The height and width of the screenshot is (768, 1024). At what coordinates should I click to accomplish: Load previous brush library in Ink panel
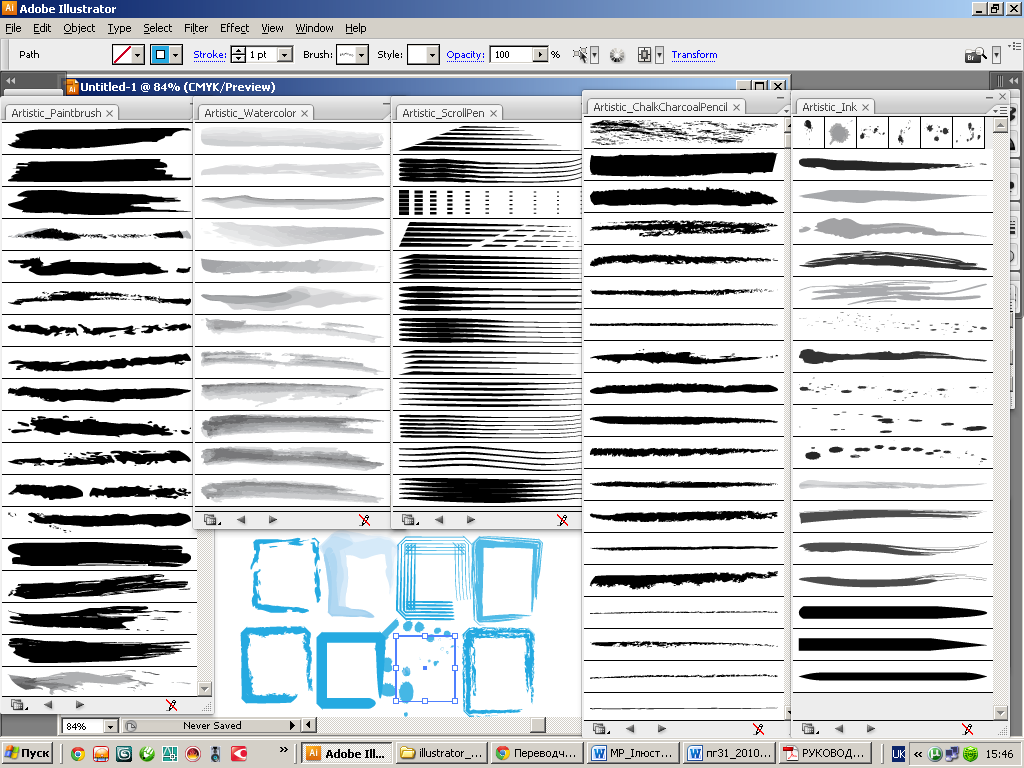[839, 728]
